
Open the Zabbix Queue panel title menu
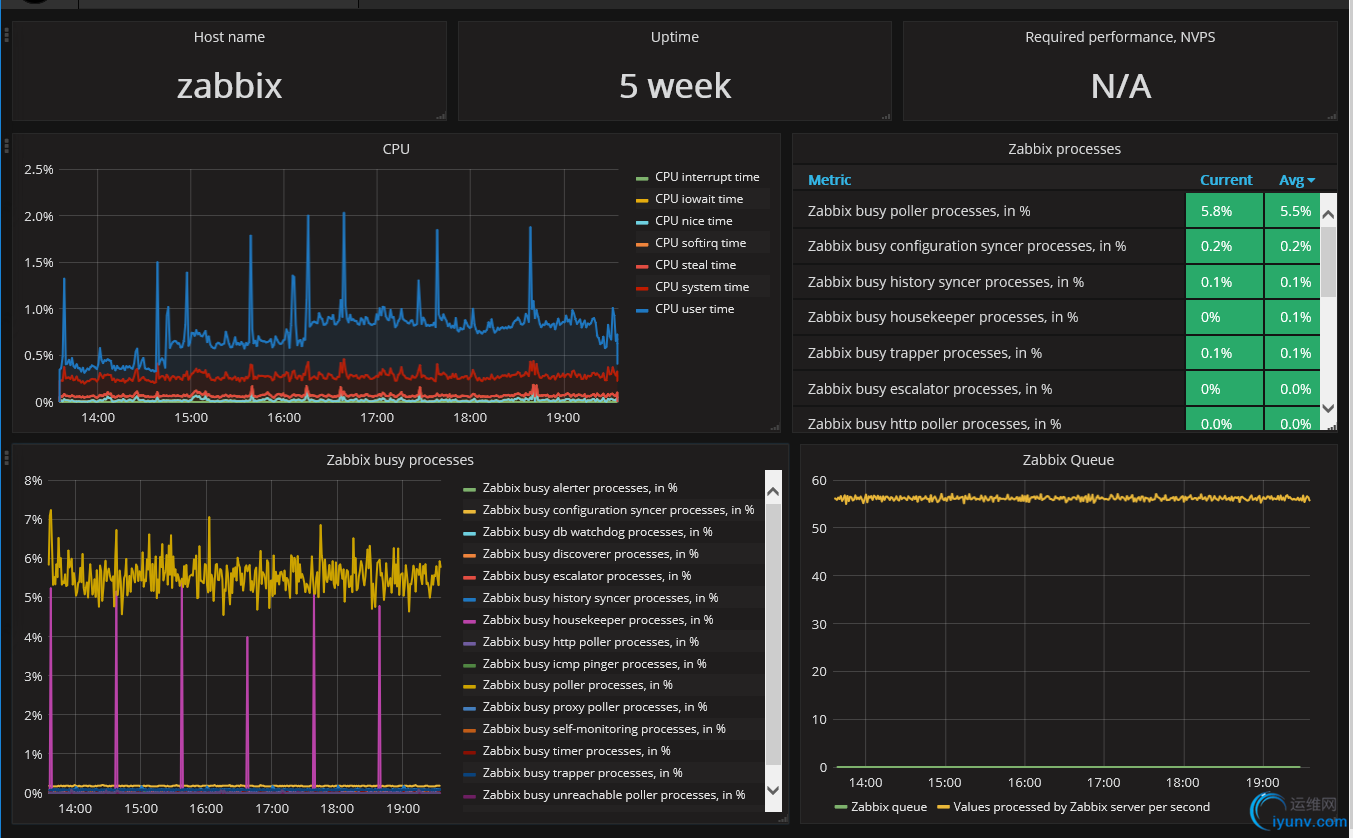coord(1068,460)
